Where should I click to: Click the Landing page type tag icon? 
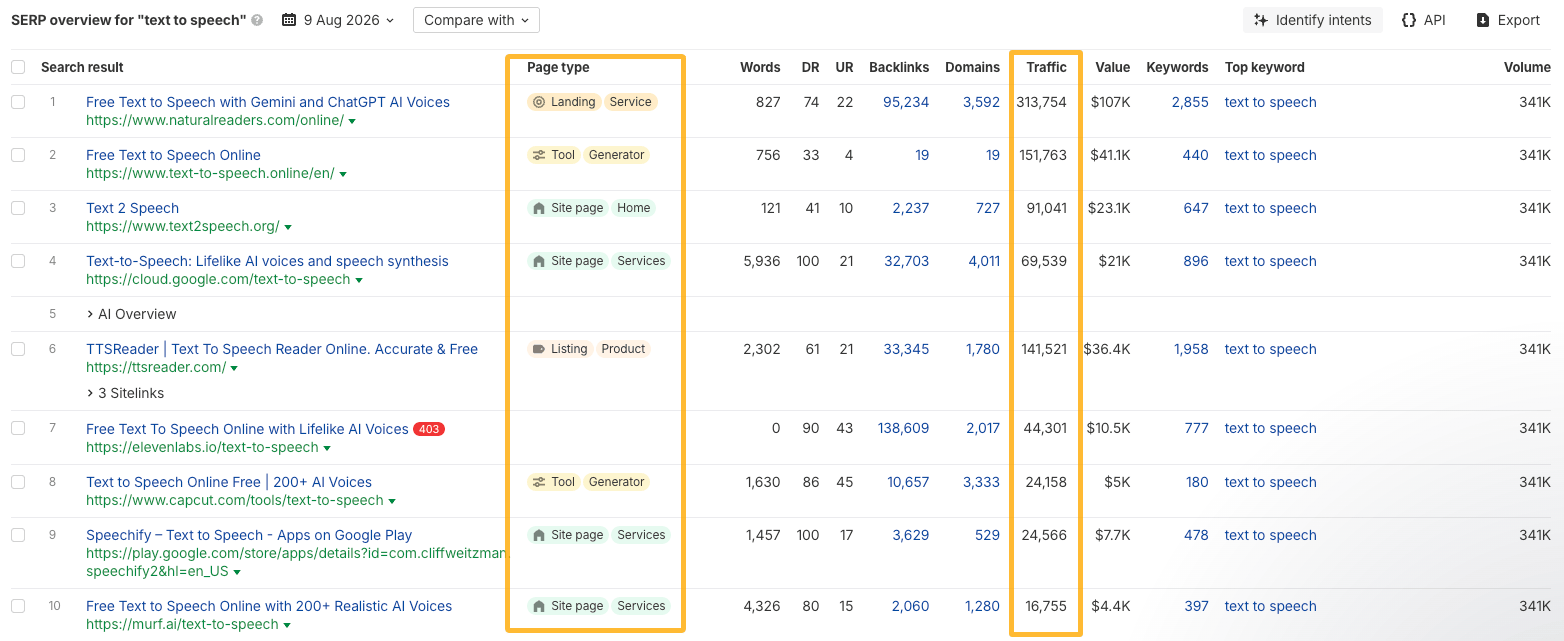(x=539, y=102)
